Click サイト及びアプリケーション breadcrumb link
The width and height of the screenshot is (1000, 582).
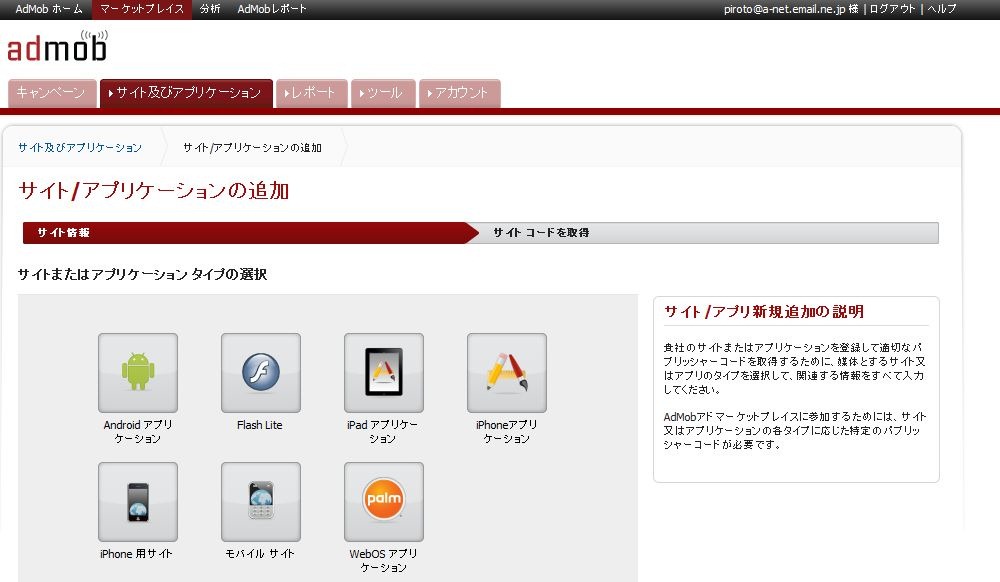point(80,148)
